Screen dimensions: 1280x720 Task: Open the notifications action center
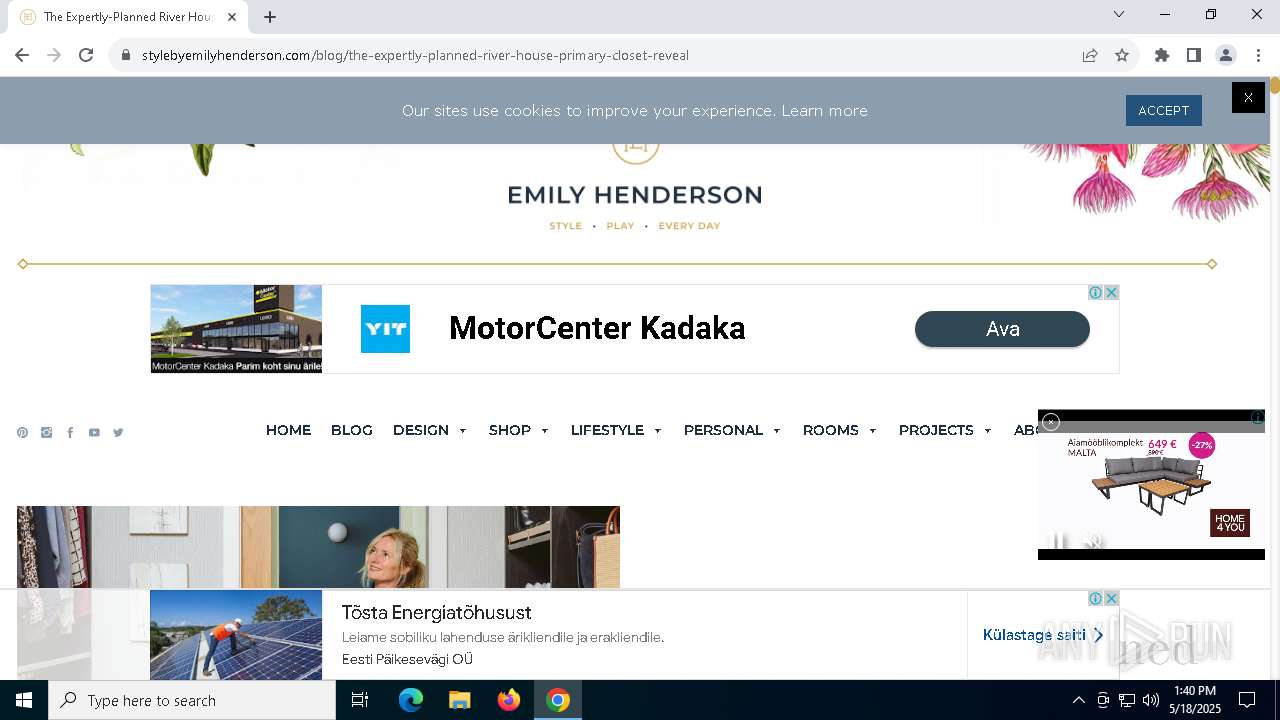coord(1247,700)
